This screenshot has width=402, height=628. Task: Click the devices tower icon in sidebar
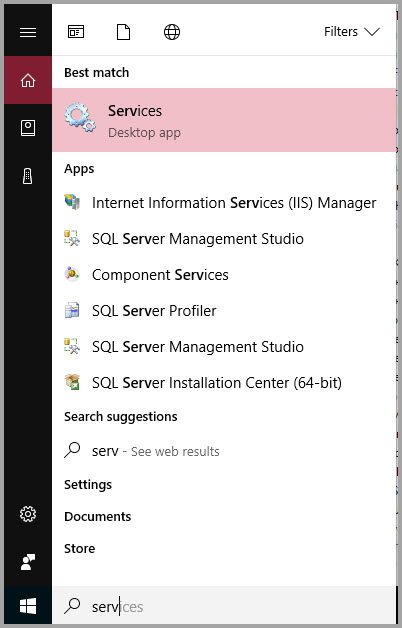pos(28,176)
